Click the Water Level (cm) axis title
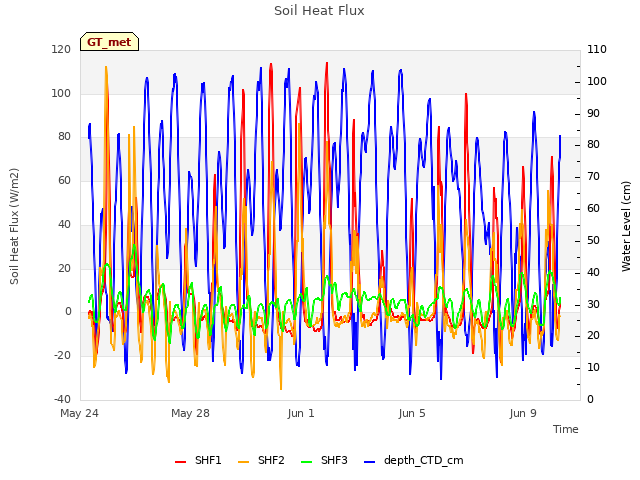Viewport: 640px width, 480px height. tap(626, 226)
